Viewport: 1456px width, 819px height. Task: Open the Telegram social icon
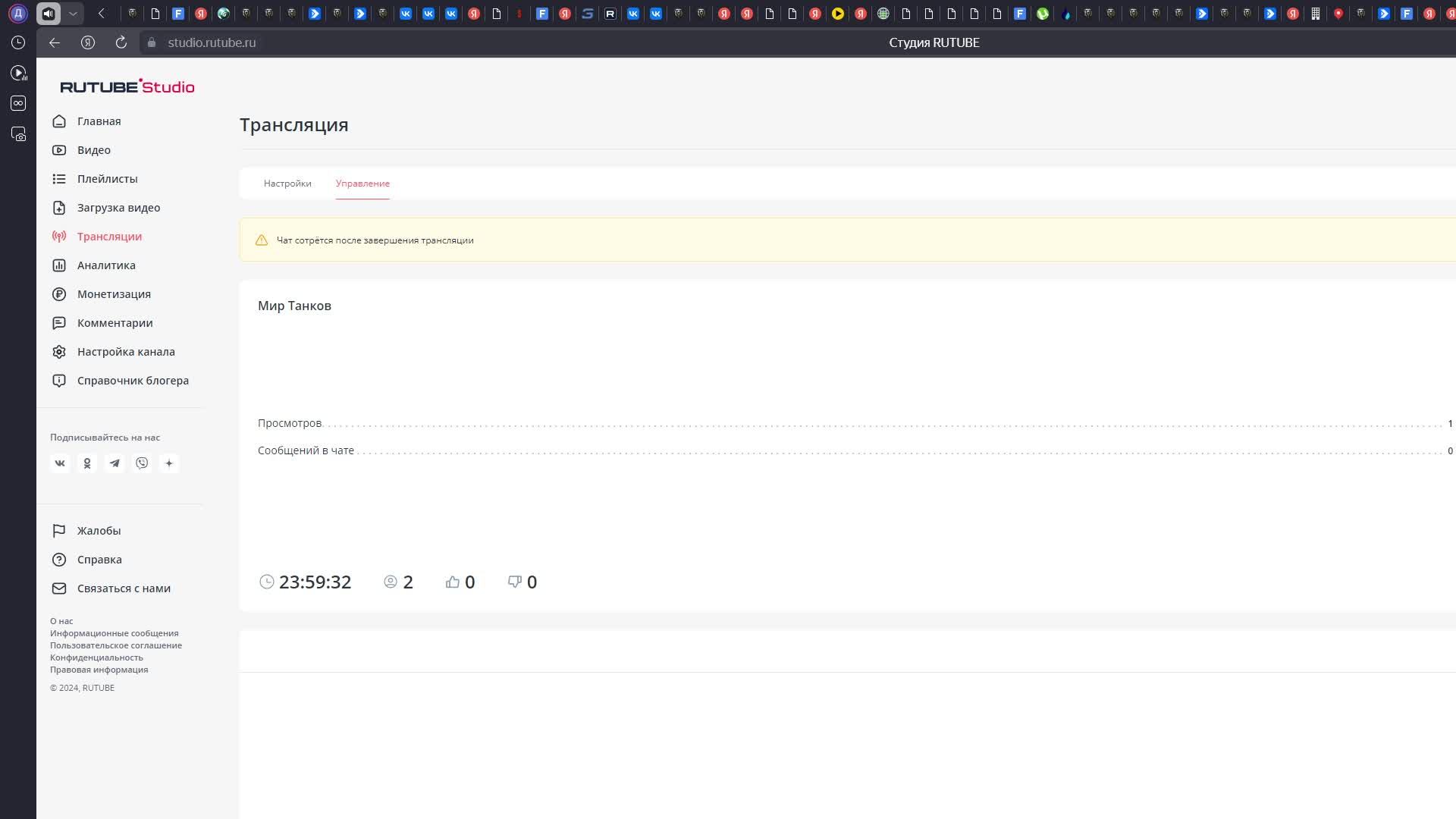115,463
